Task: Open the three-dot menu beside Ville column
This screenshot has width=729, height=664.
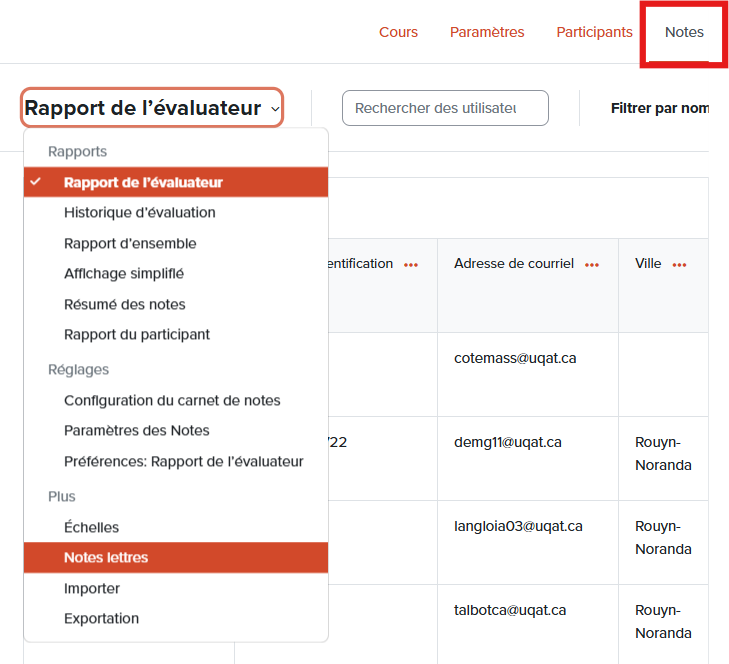Action: pos(680,265)
